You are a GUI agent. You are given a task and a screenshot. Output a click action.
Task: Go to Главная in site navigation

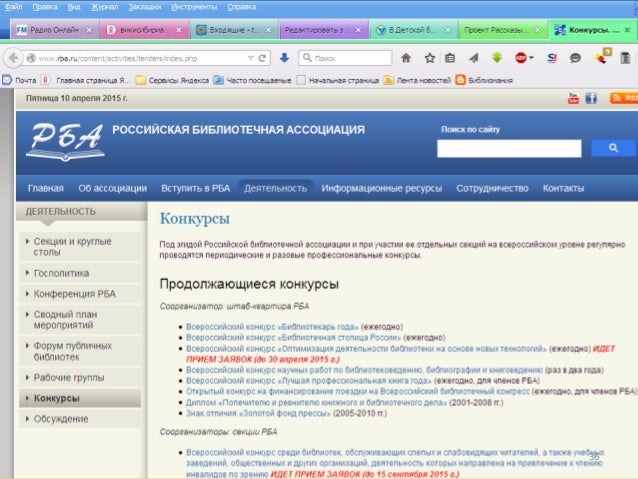pos(46,188)
